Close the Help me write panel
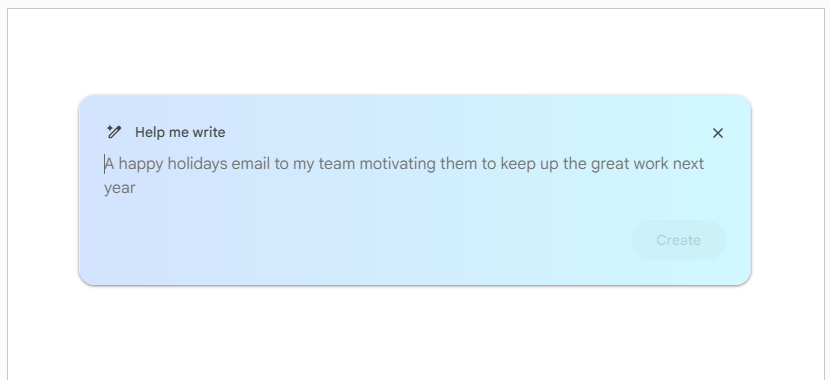Image resolution: width=831 pixels, height=380 pixels. [x=718, y=133]
